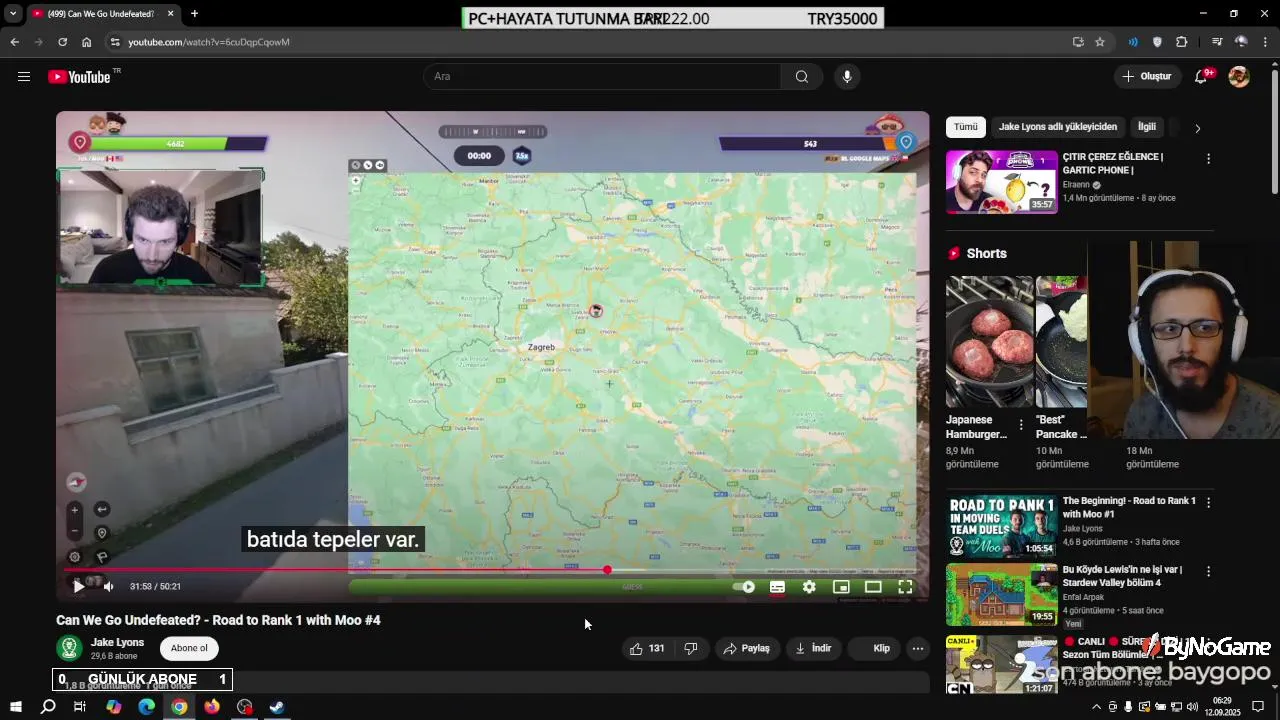The height and width of the screenshot is (720, 1280).
Task: Open Microsoft Edge from the taskbar
Action: (146, 707)
